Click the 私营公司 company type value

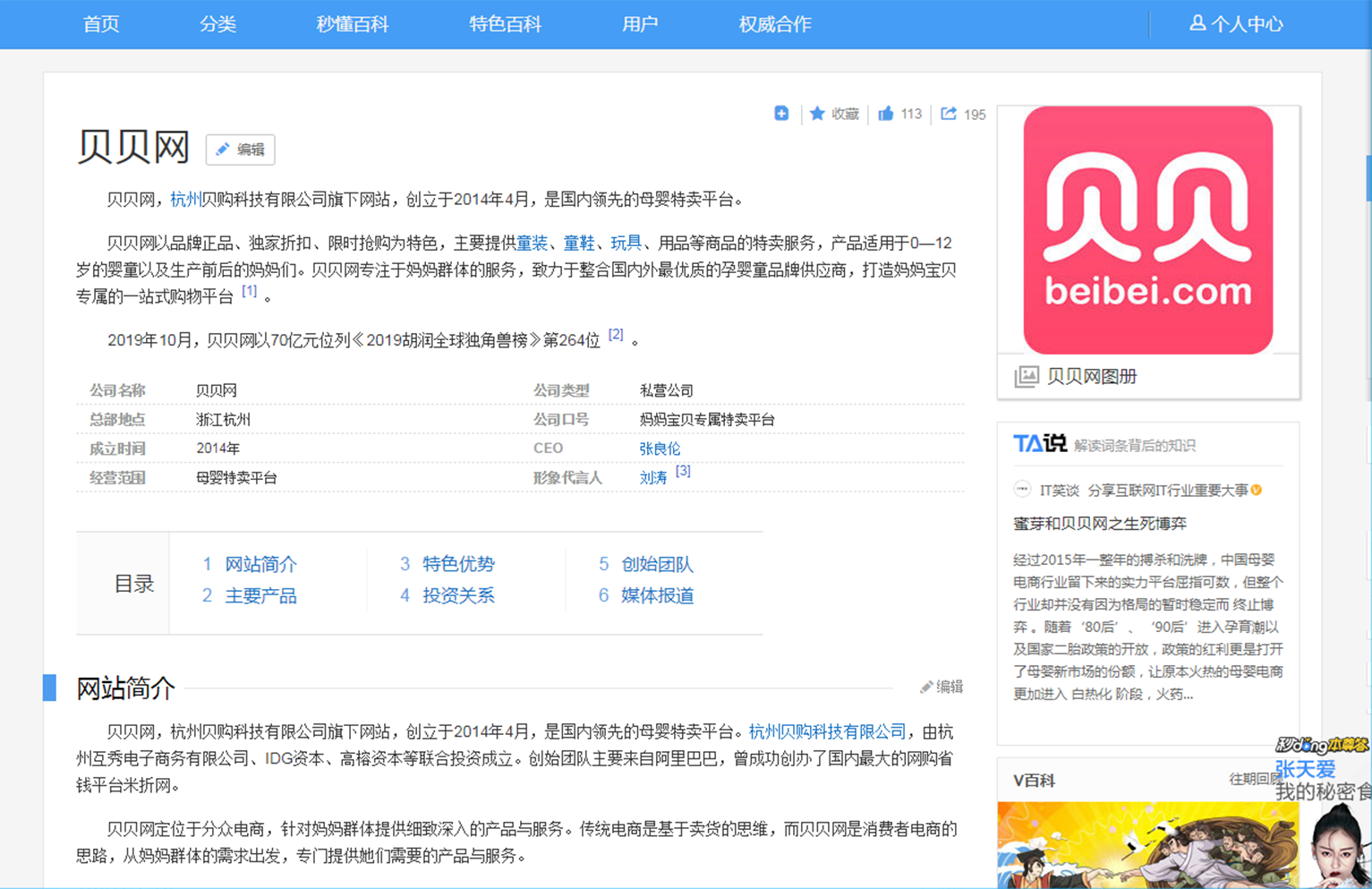(666, 390)
